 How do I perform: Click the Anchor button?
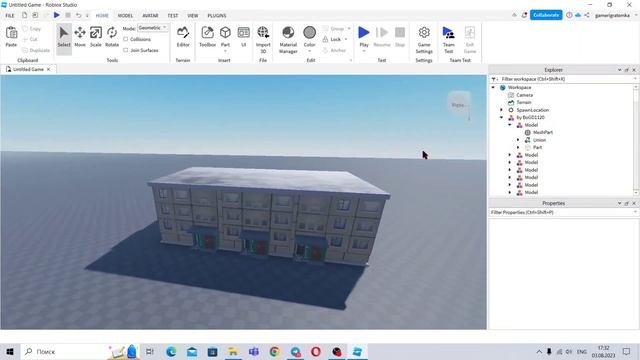pyautogui.click(x=334, y=50)
